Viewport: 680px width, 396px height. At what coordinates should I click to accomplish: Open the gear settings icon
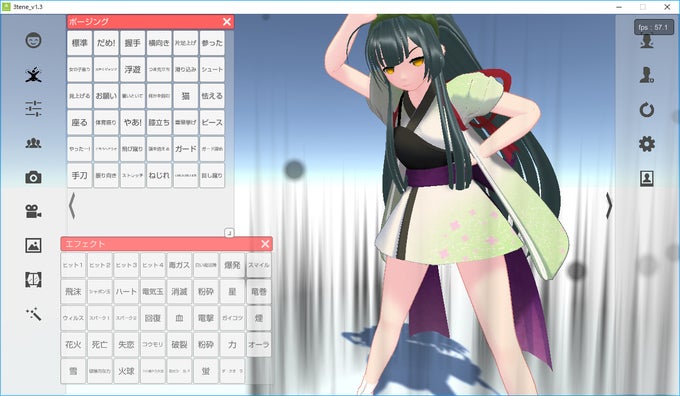[x=647, y=144]
